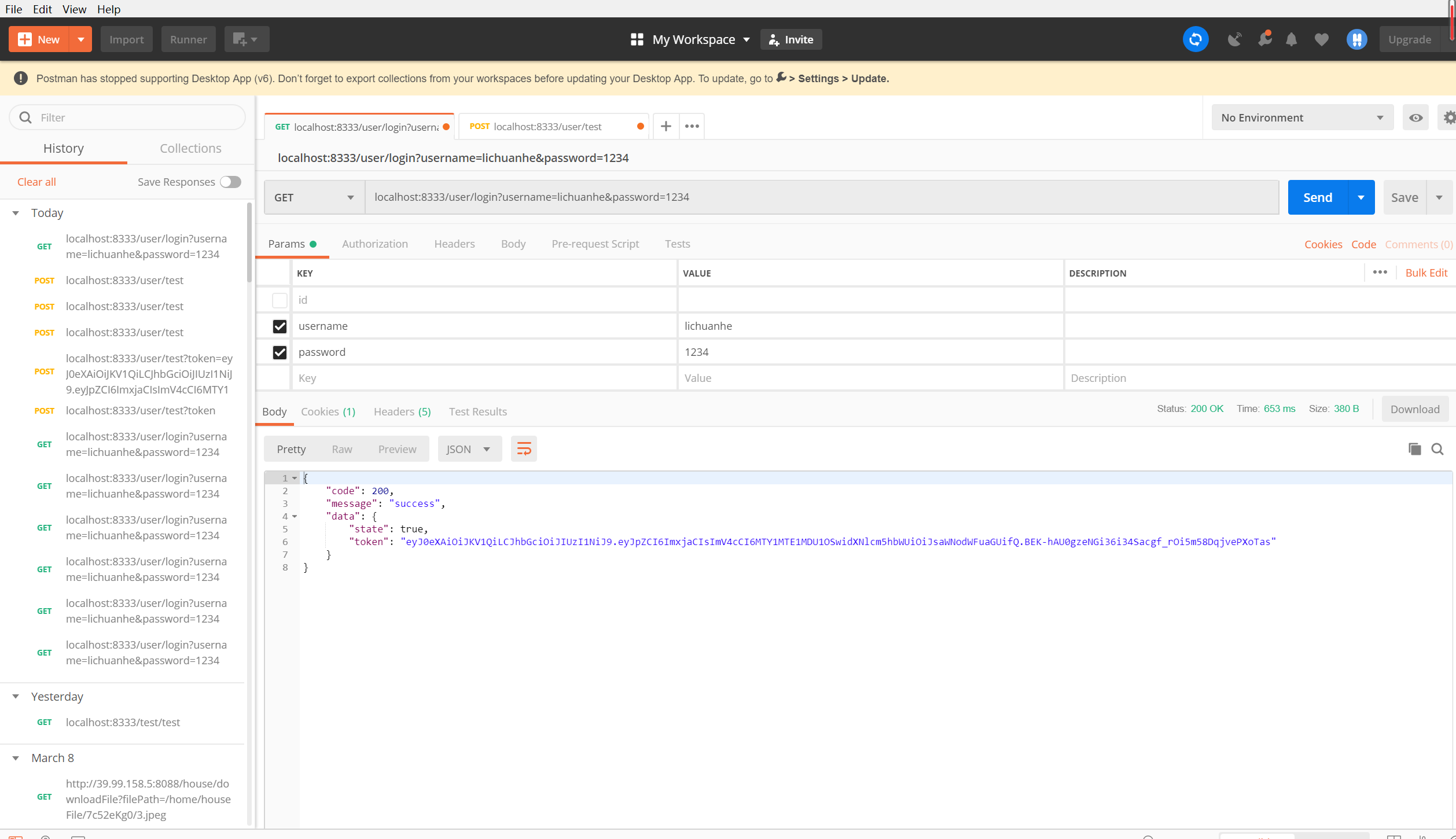Open the No Environment selector
The height and width of the screenshot is (839, 1456).
pyautogui.click(x=1302, y=117)
